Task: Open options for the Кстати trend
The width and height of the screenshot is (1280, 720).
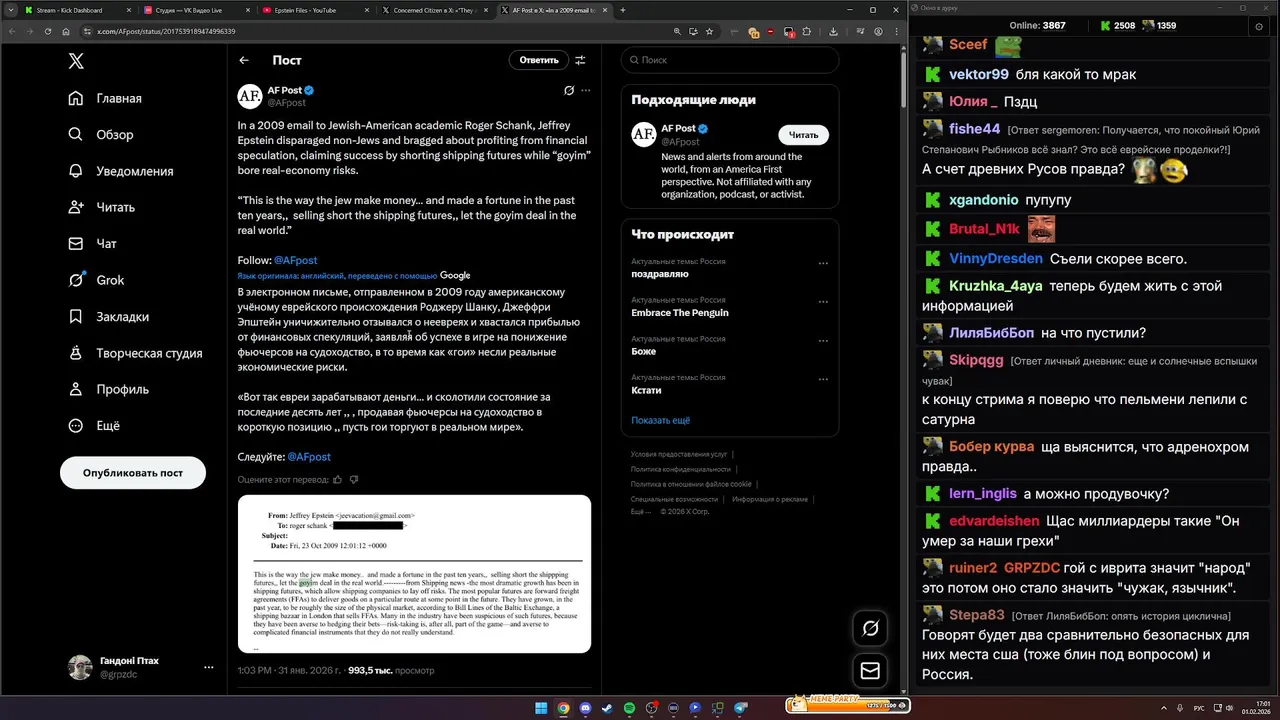Action: [x=823, y=381]
